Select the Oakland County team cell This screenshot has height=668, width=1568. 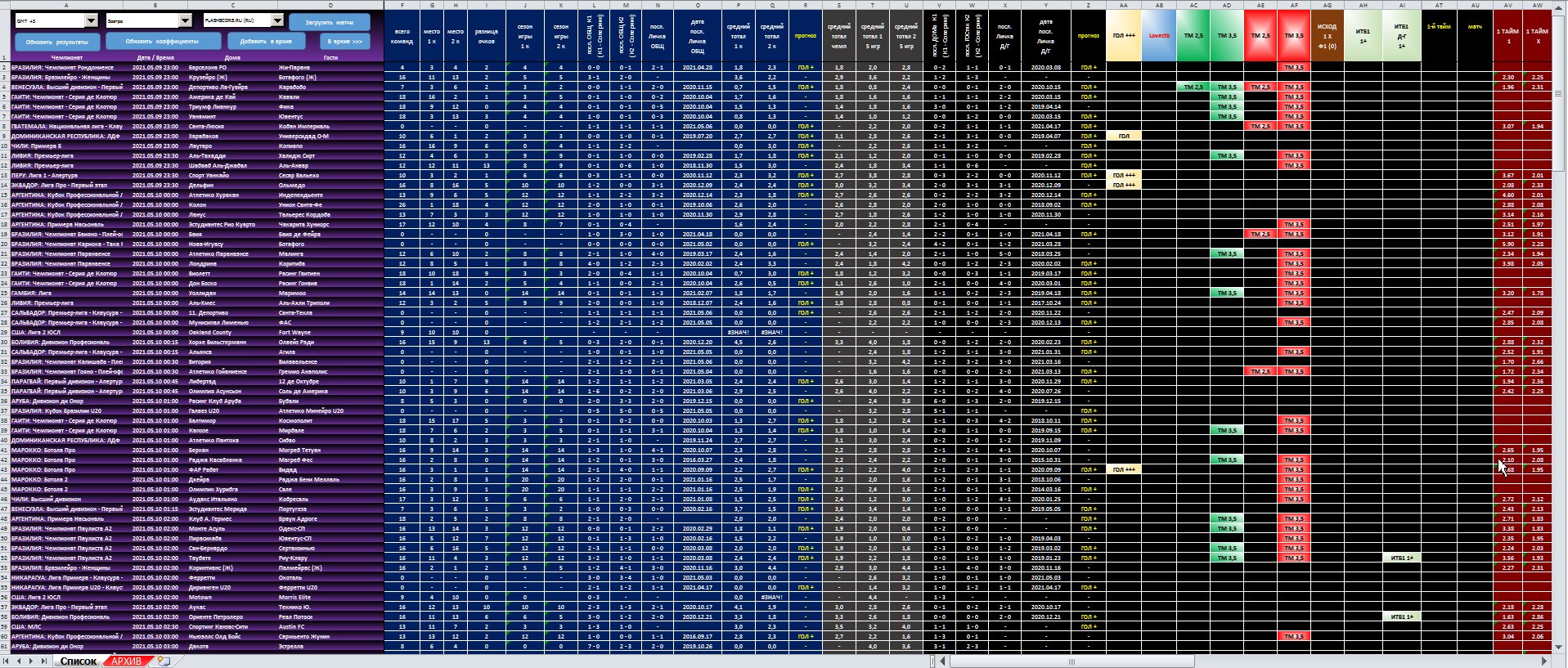[x=232, y=332]
